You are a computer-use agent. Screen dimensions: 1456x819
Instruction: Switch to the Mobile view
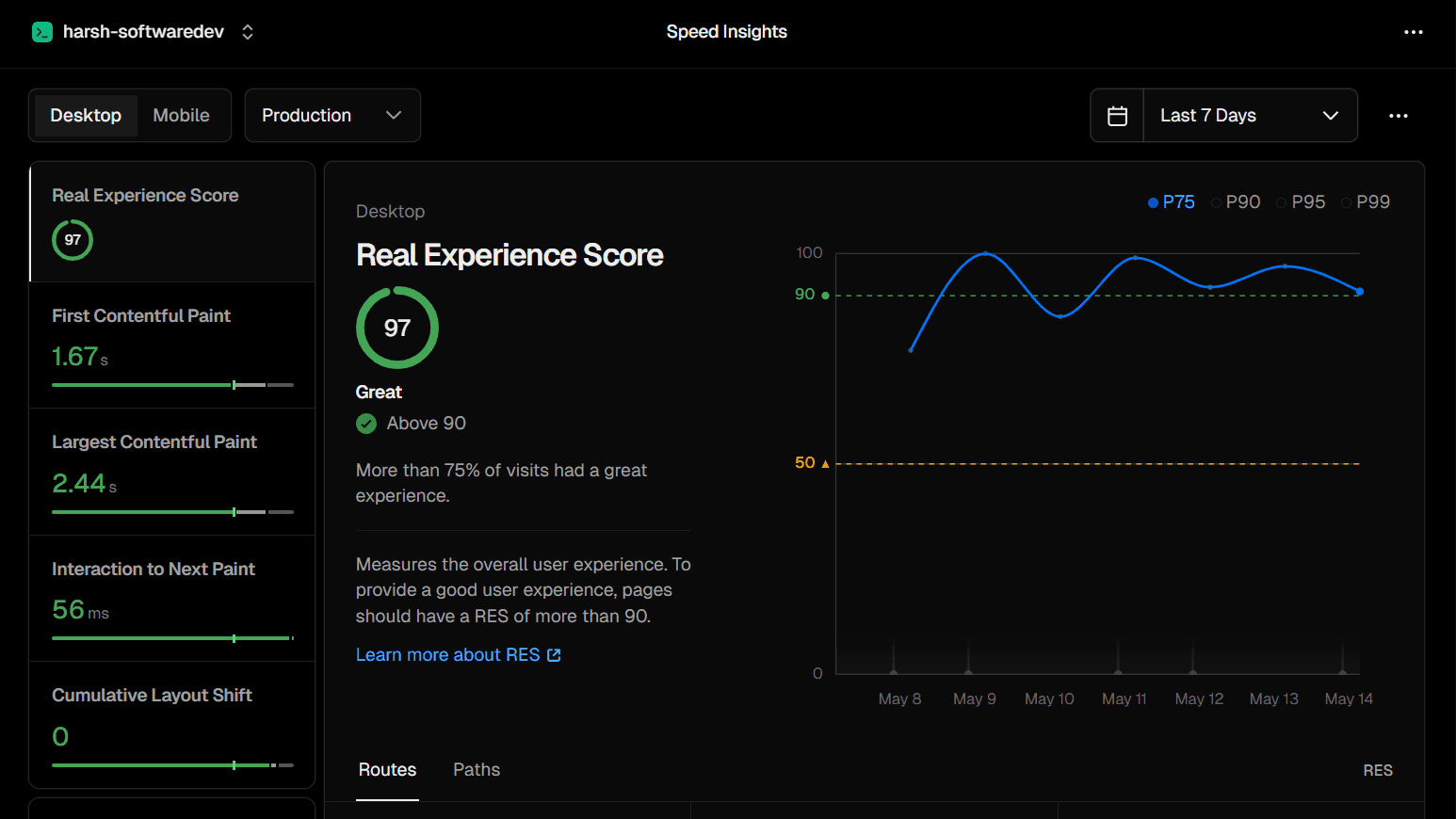pos(181,116)
